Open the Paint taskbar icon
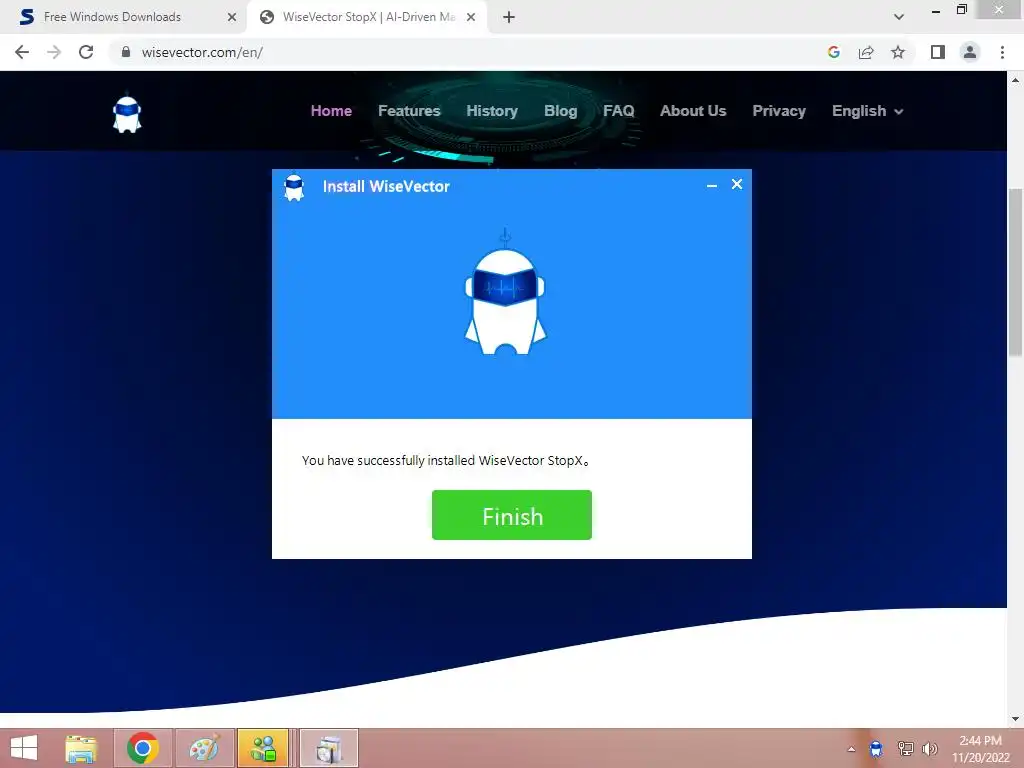Image resolution: width=1024 pixels, height=768 pixels. [204, 748]
